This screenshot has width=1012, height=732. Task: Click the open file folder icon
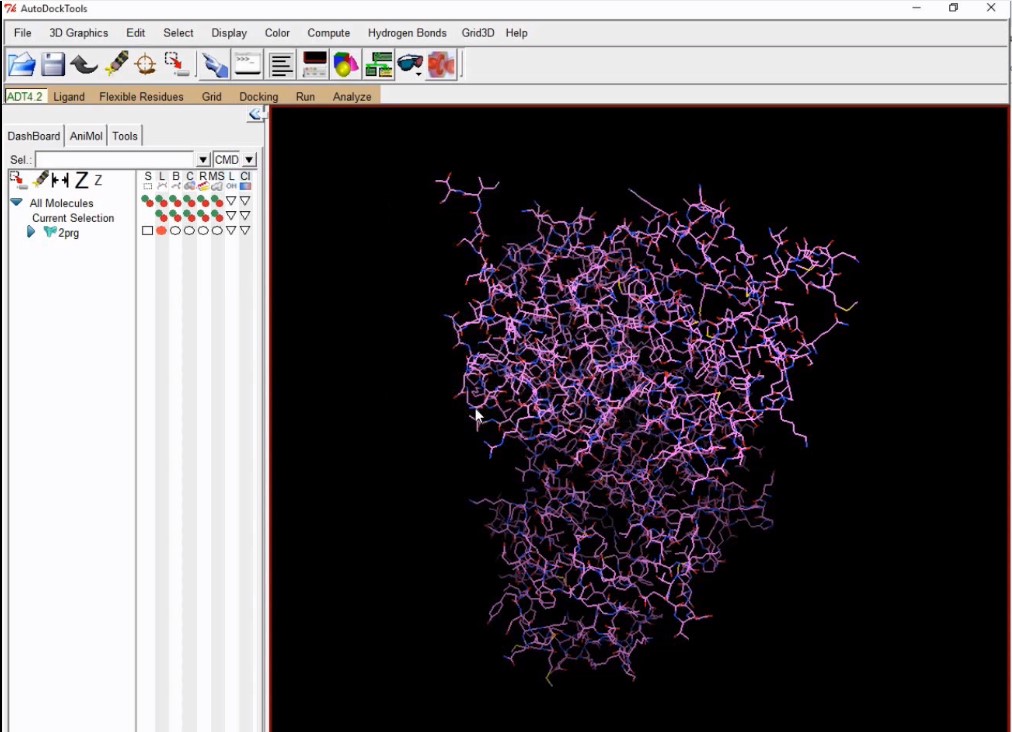click(22, 65)
